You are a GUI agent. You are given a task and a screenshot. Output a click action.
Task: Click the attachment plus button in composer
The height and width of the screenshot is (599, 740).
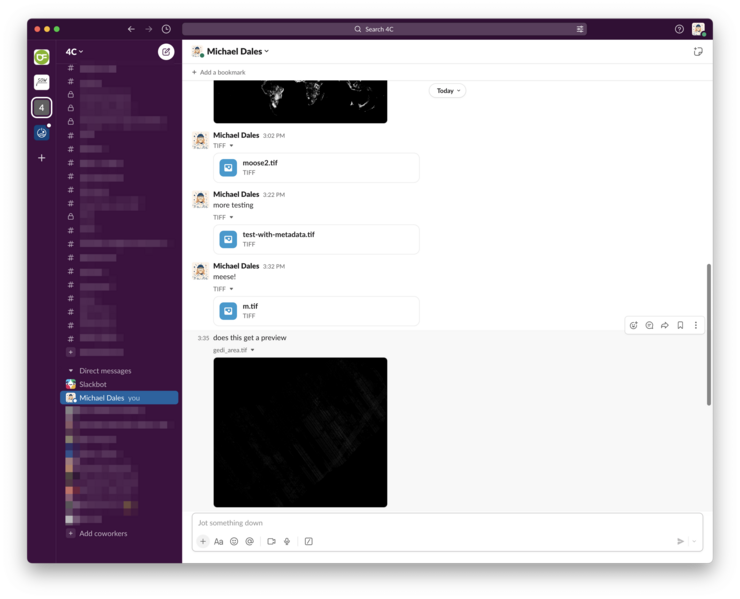(x=202, y=541)
